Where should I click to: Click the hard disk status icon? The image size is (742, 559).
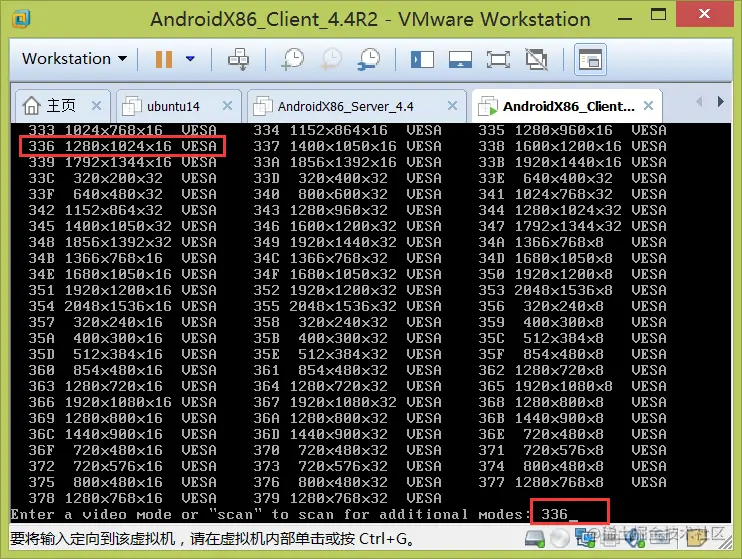(534, 539)
